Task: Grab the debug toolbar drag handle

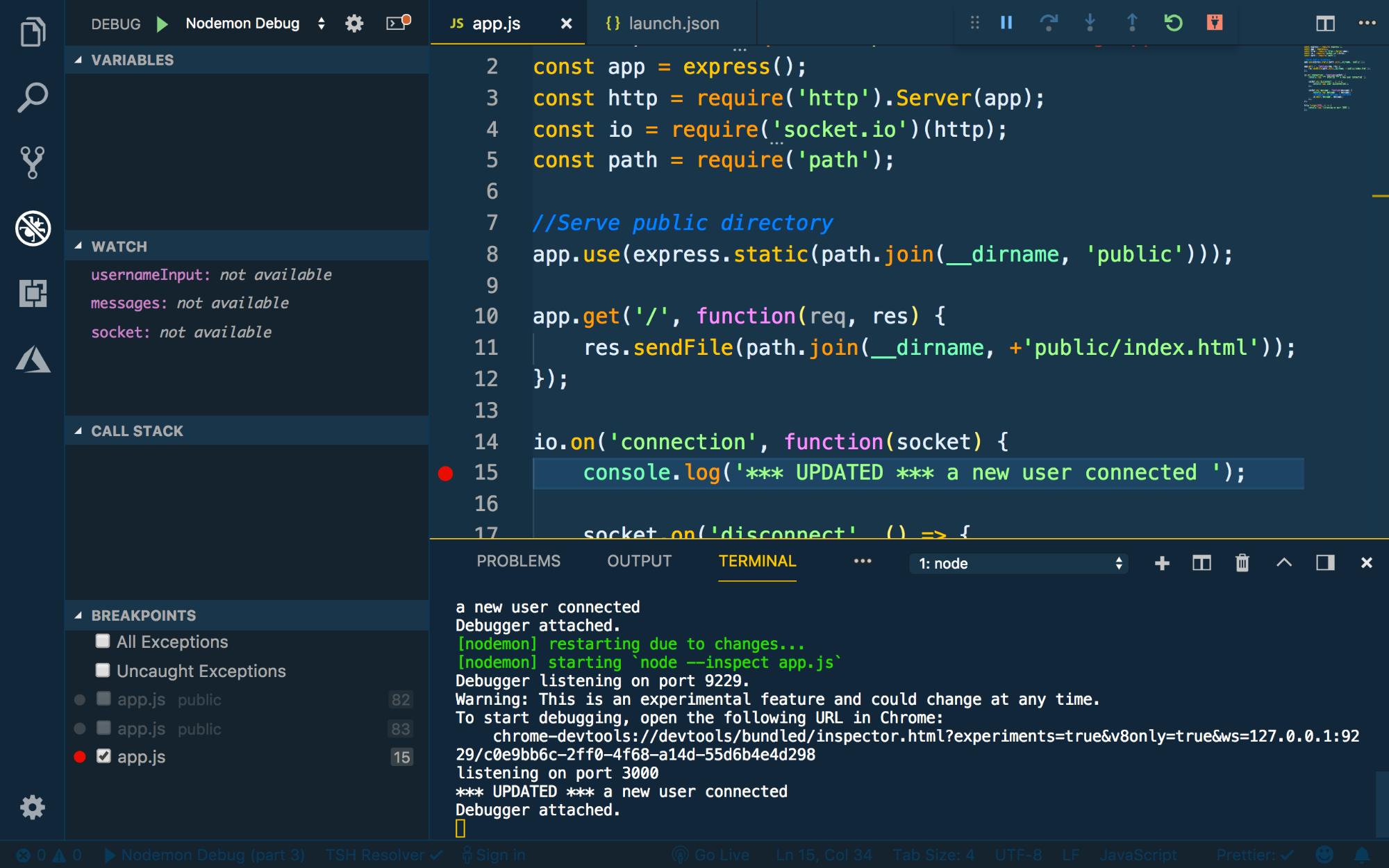Action: coord(975,23)
